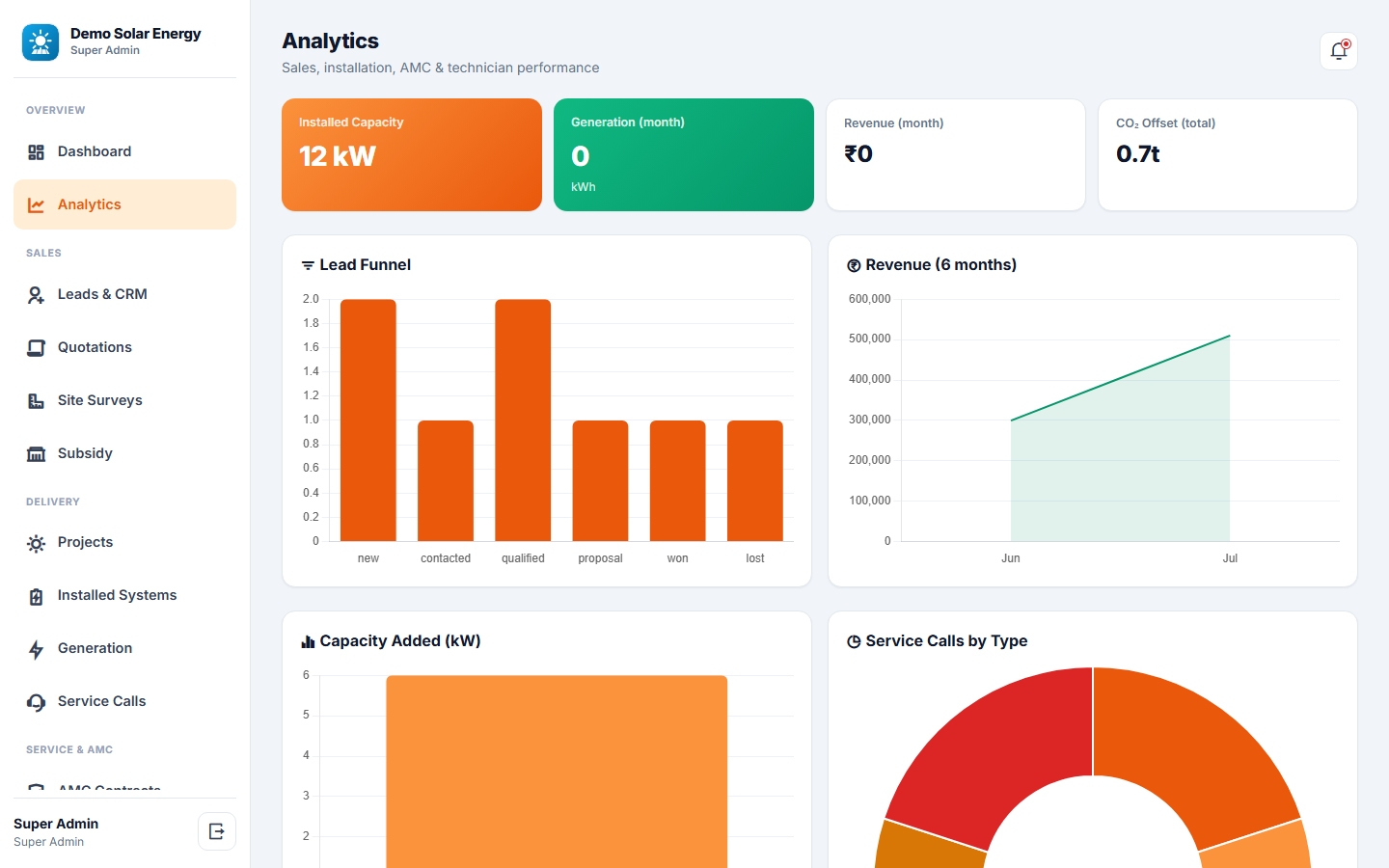The image size is (1389, 868).
Task: Click the OVERVIEW section label
Action: [56, 110]
